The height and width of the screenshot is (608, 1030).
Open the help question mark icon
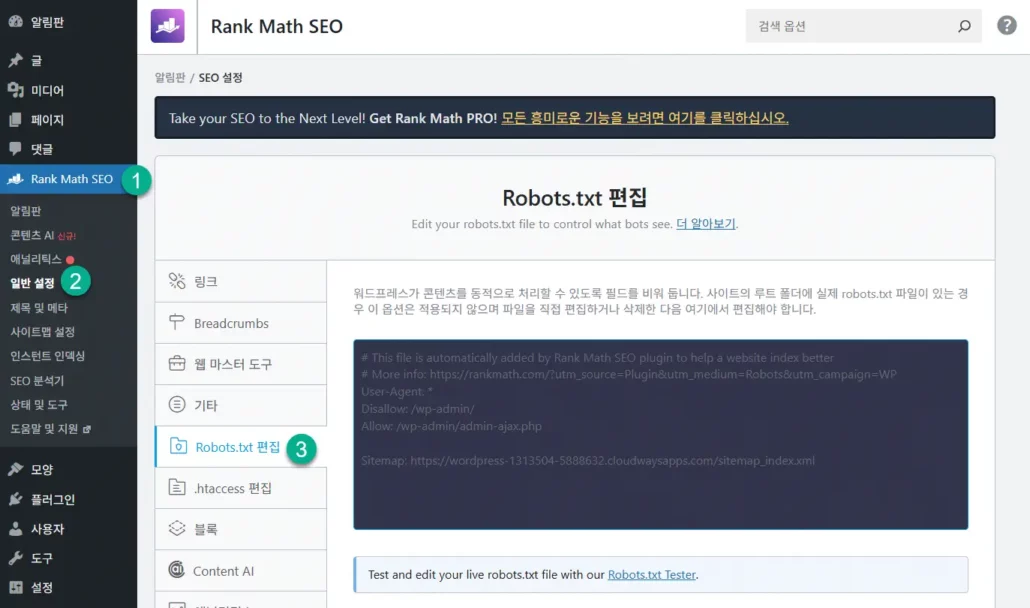point(1006,26)
